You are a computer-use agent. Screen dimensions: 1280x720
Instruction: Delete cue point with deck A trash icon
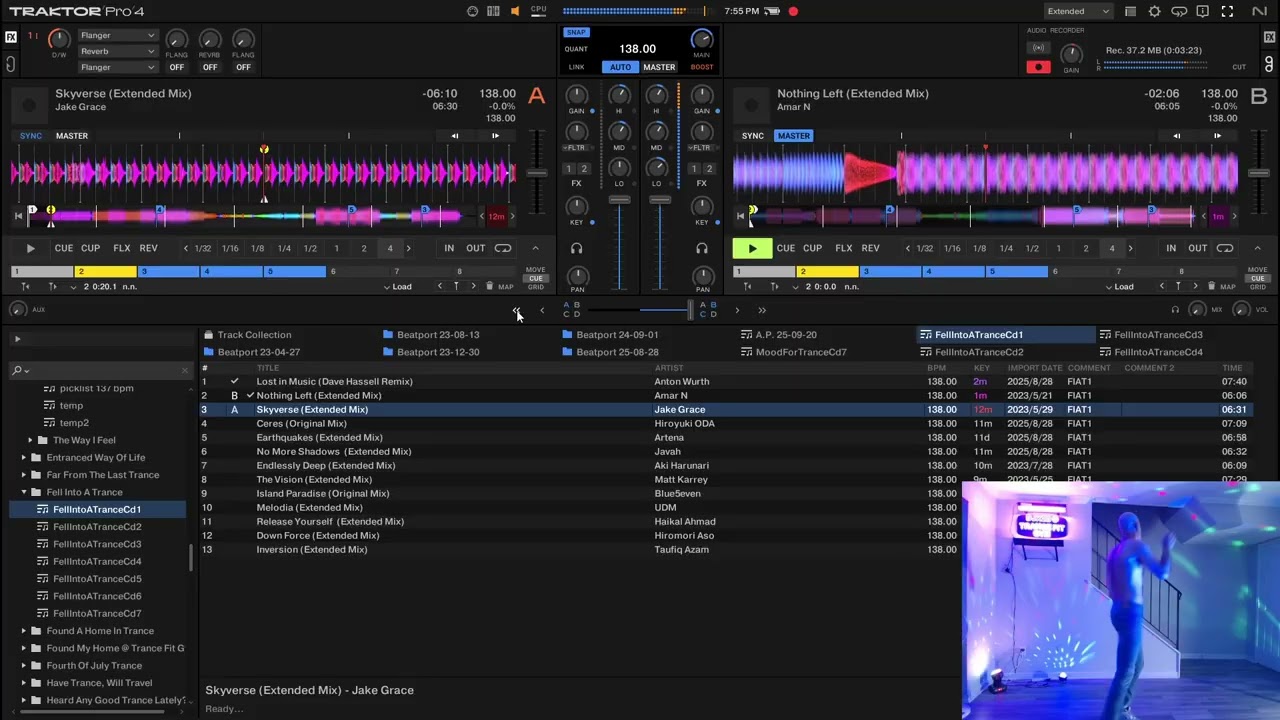[489, 287]
